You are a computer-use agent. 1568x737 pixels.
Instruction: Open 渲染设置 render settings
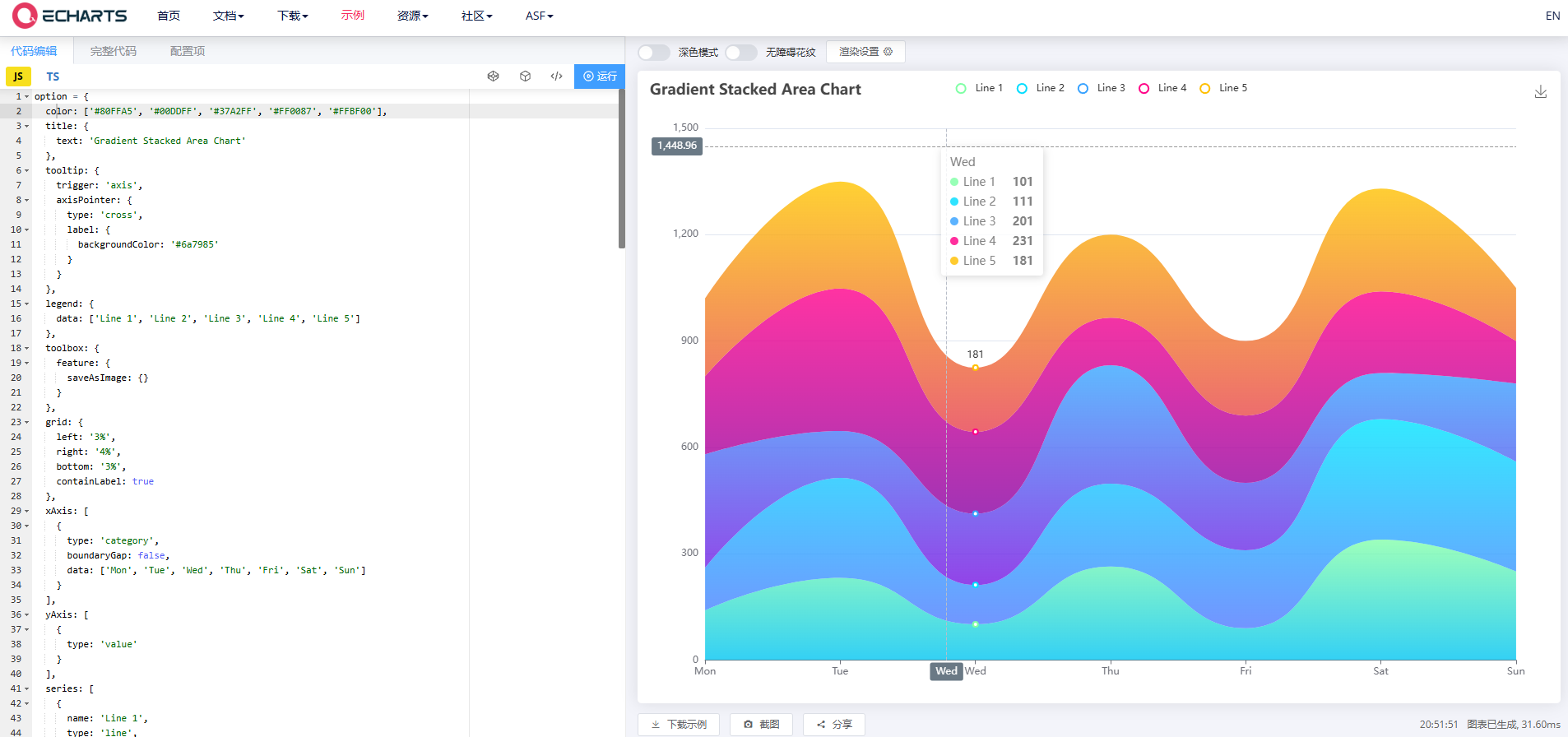pos(865,52)
